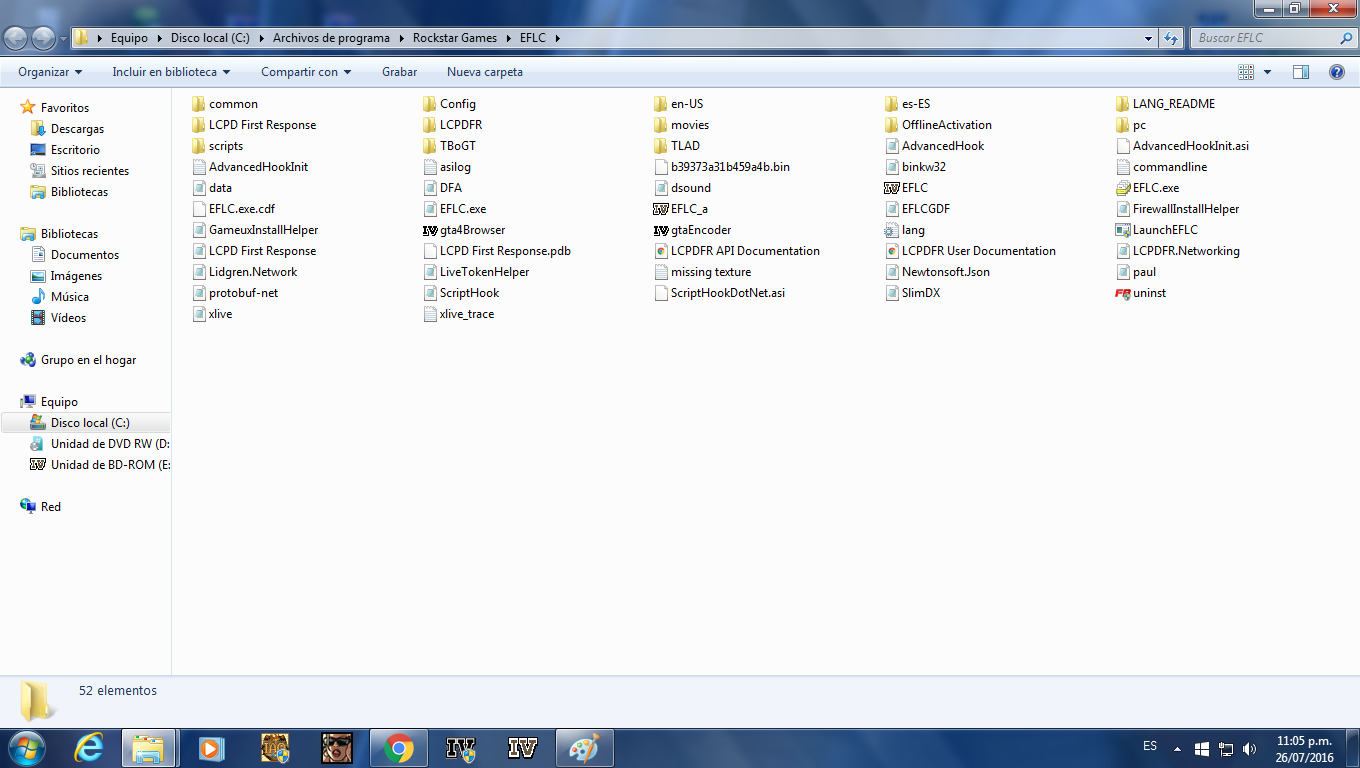Change the folder view mode

(x=1246, y=72)
